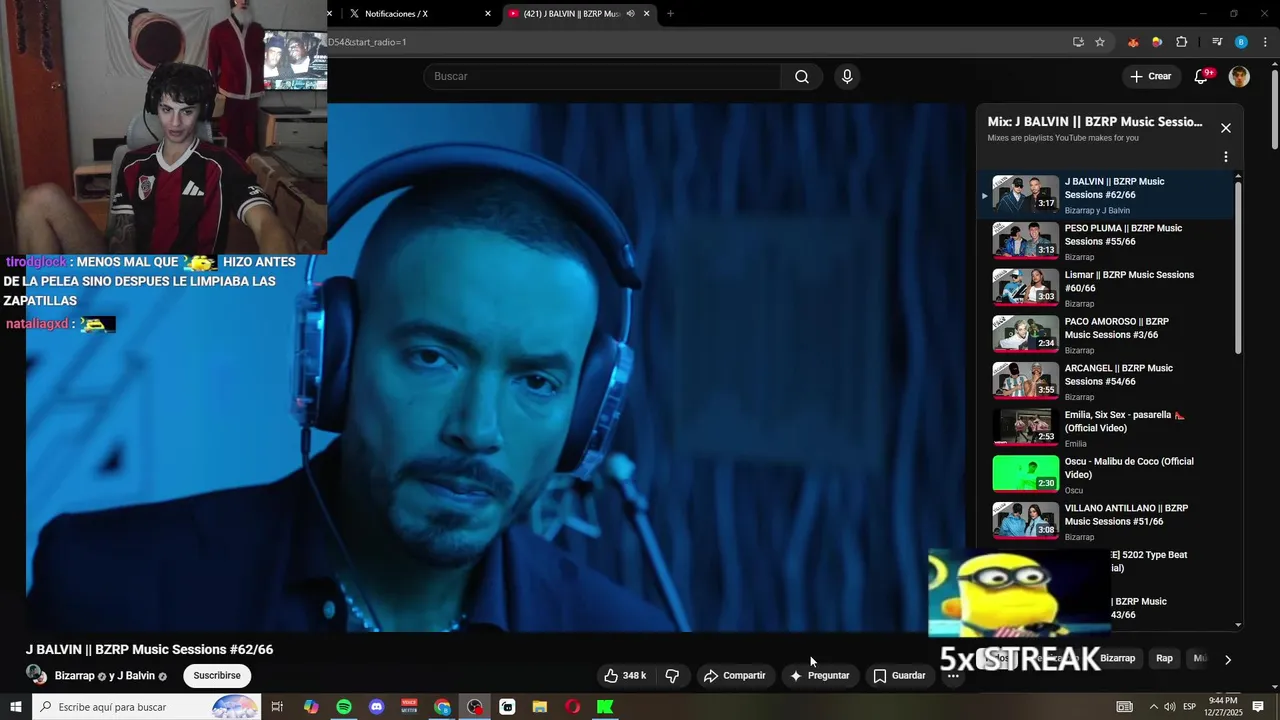Click the Windows taskbar search box
The height and width of the screenshot is (720, 1280).
click(x=146, y=707)
